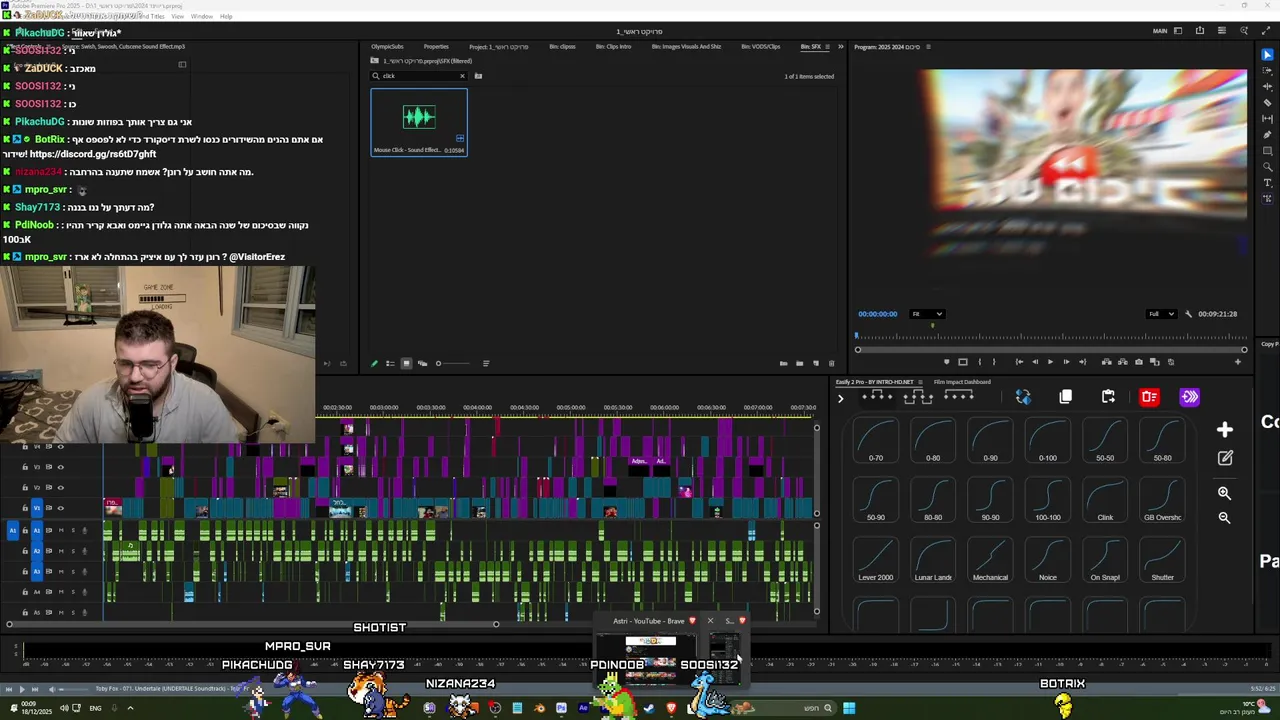Toggle V2 track output eye
The image size is (1280, 720).
(60, 487)
